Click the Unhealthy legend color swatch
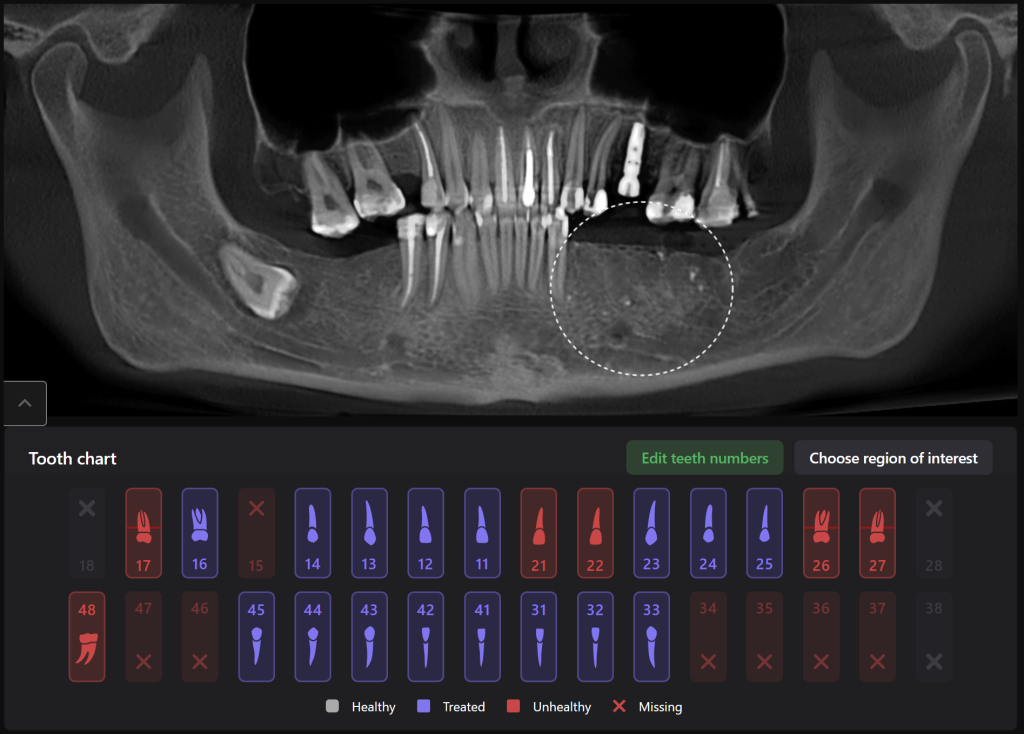The image size is (1024, 734). click(513, 706)
